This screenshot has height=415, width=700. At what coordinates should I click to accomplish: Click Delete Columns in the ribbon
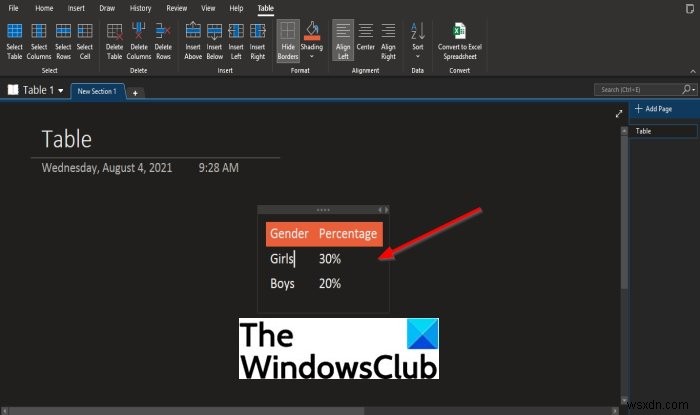tap(139, 42)
